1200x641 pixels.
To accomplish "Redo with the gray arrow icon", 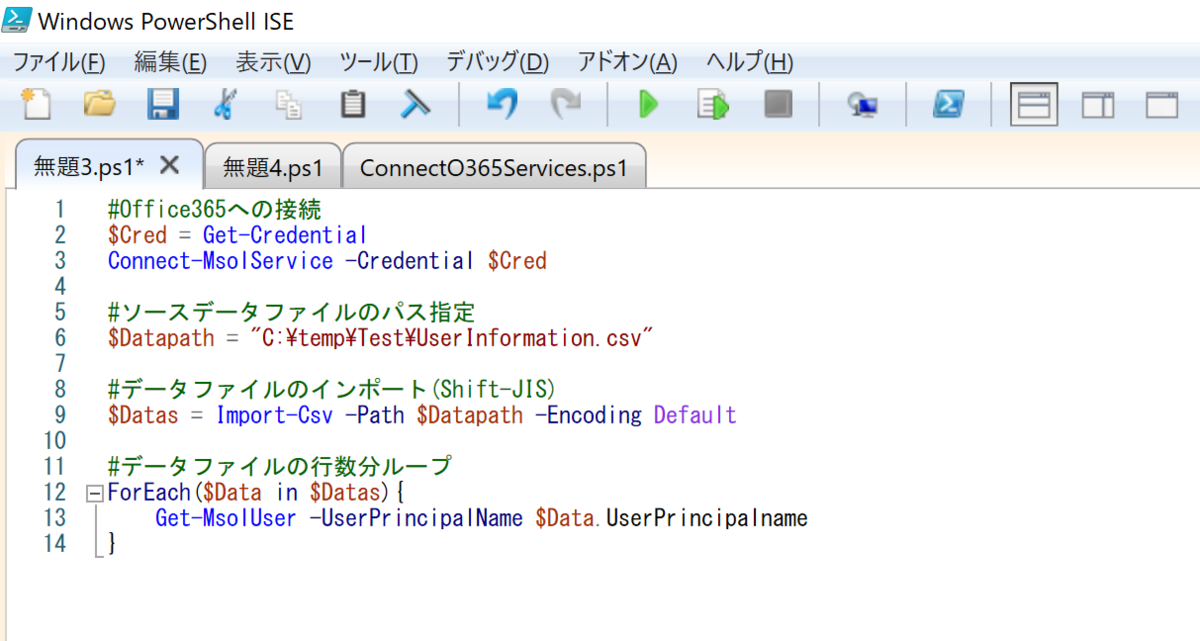I will click(565, 104).
